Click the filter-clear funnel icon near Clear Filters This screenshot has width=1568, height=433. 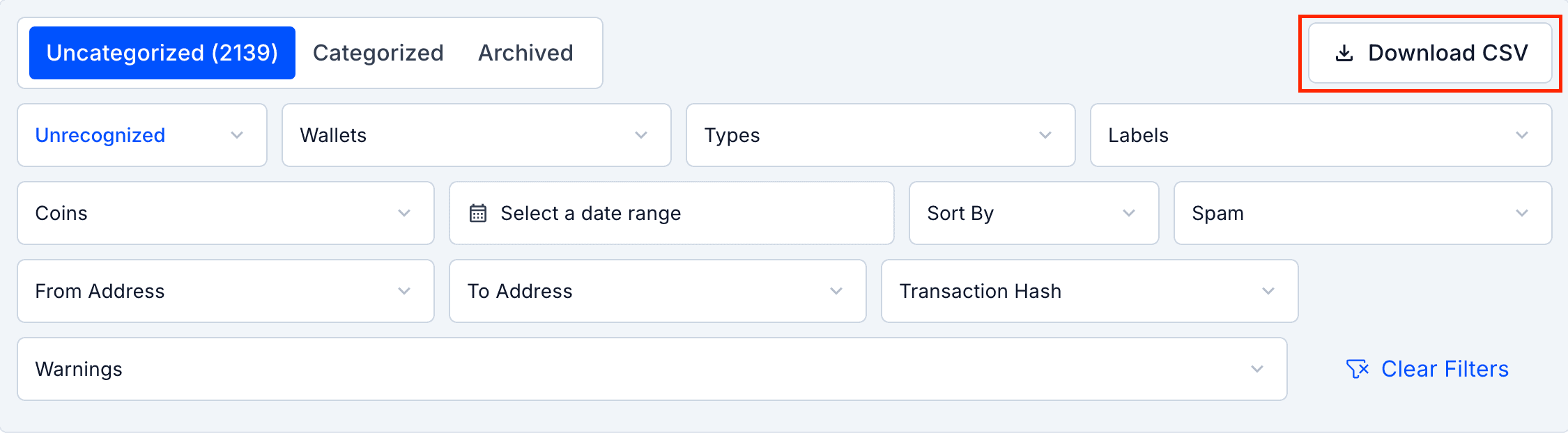click(1358, 369)
